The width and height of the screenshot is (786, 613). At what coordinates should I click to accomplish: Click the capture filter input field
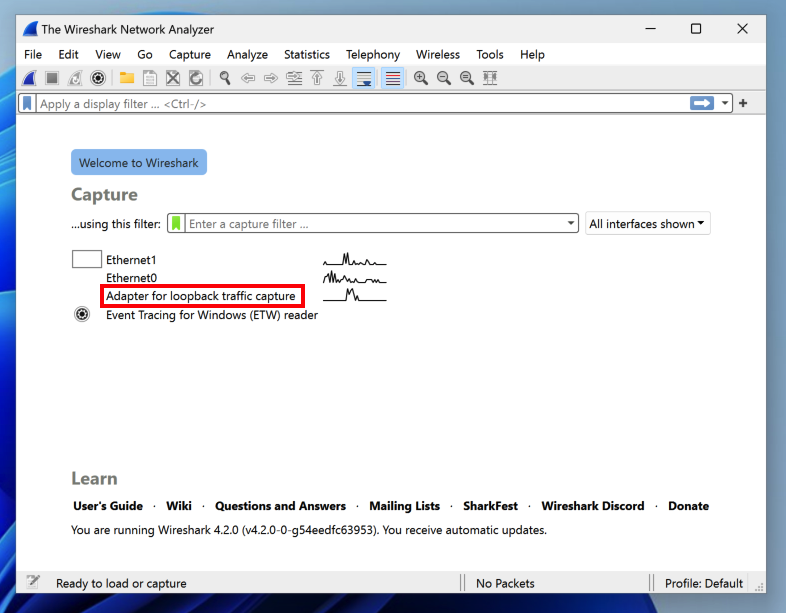375,224
